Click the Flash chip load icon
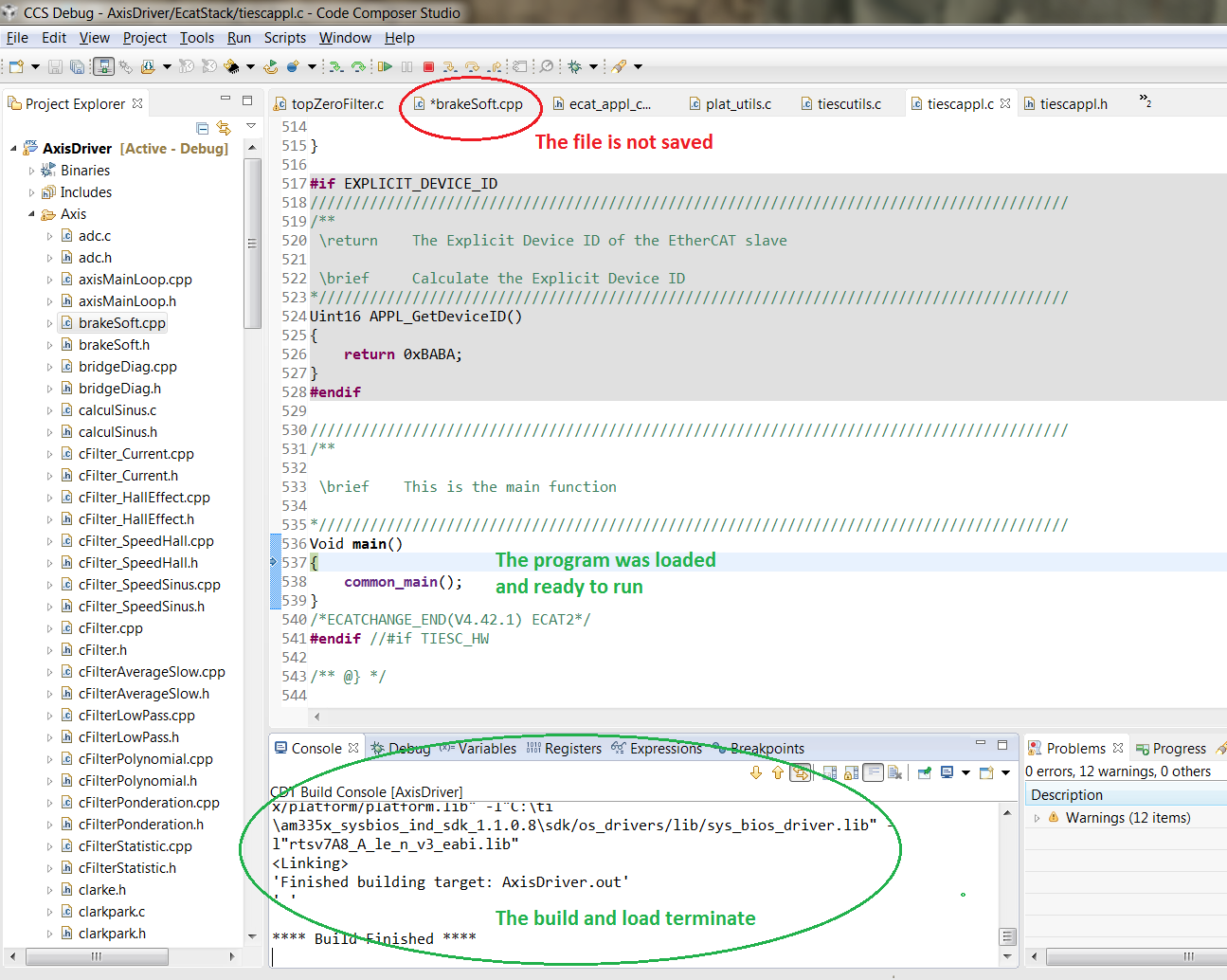 (x=231, y=66)
